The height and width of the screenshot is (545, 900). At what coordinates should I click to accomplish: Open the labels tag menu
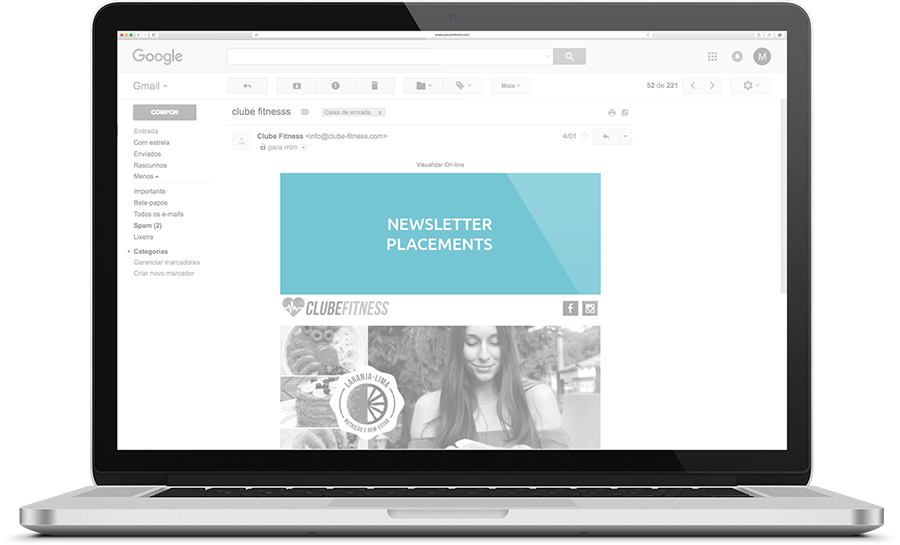point(463,86)
